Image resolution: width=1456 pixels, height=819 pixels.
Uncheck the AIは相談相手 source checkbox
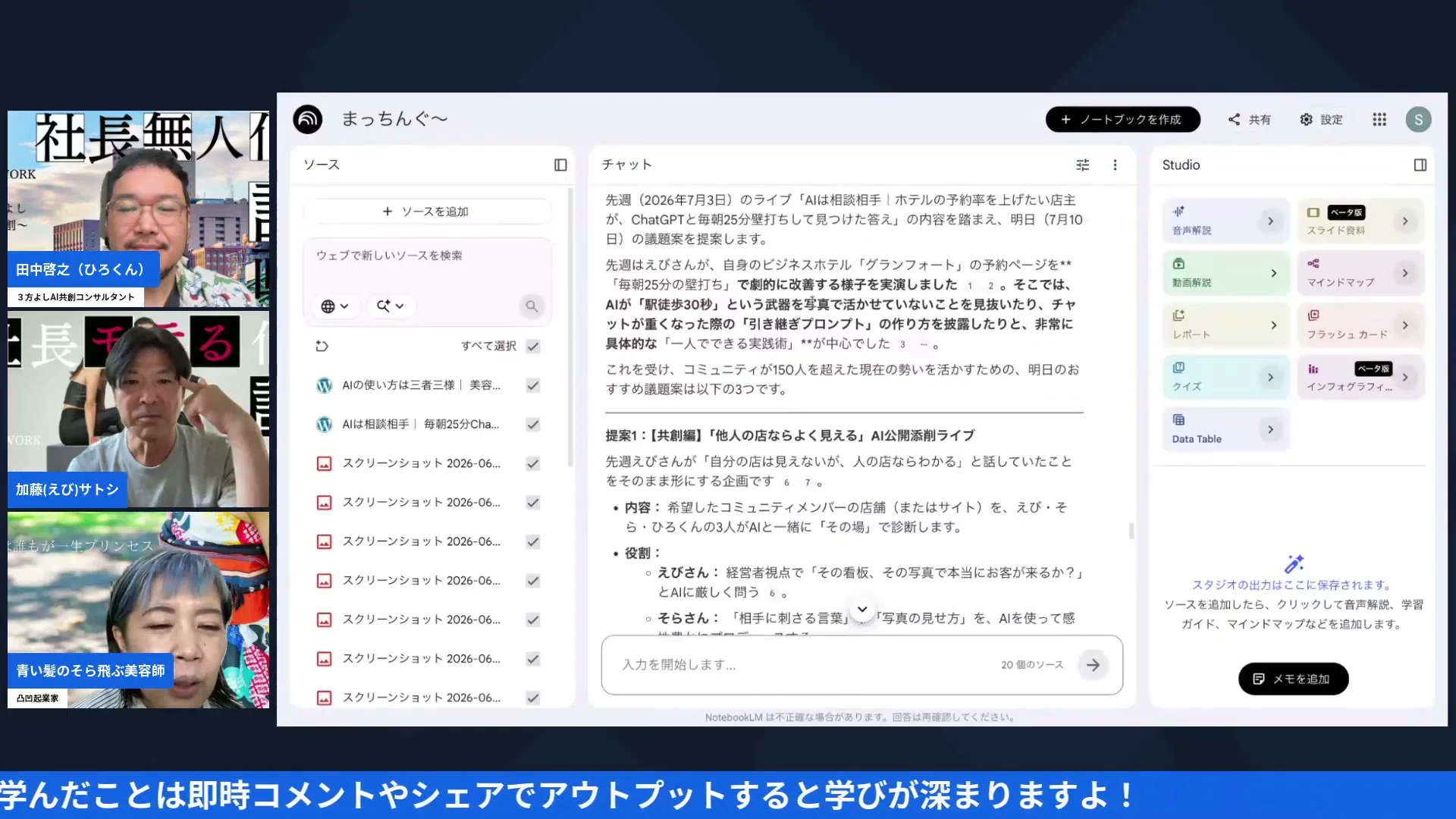coord(533,425)
